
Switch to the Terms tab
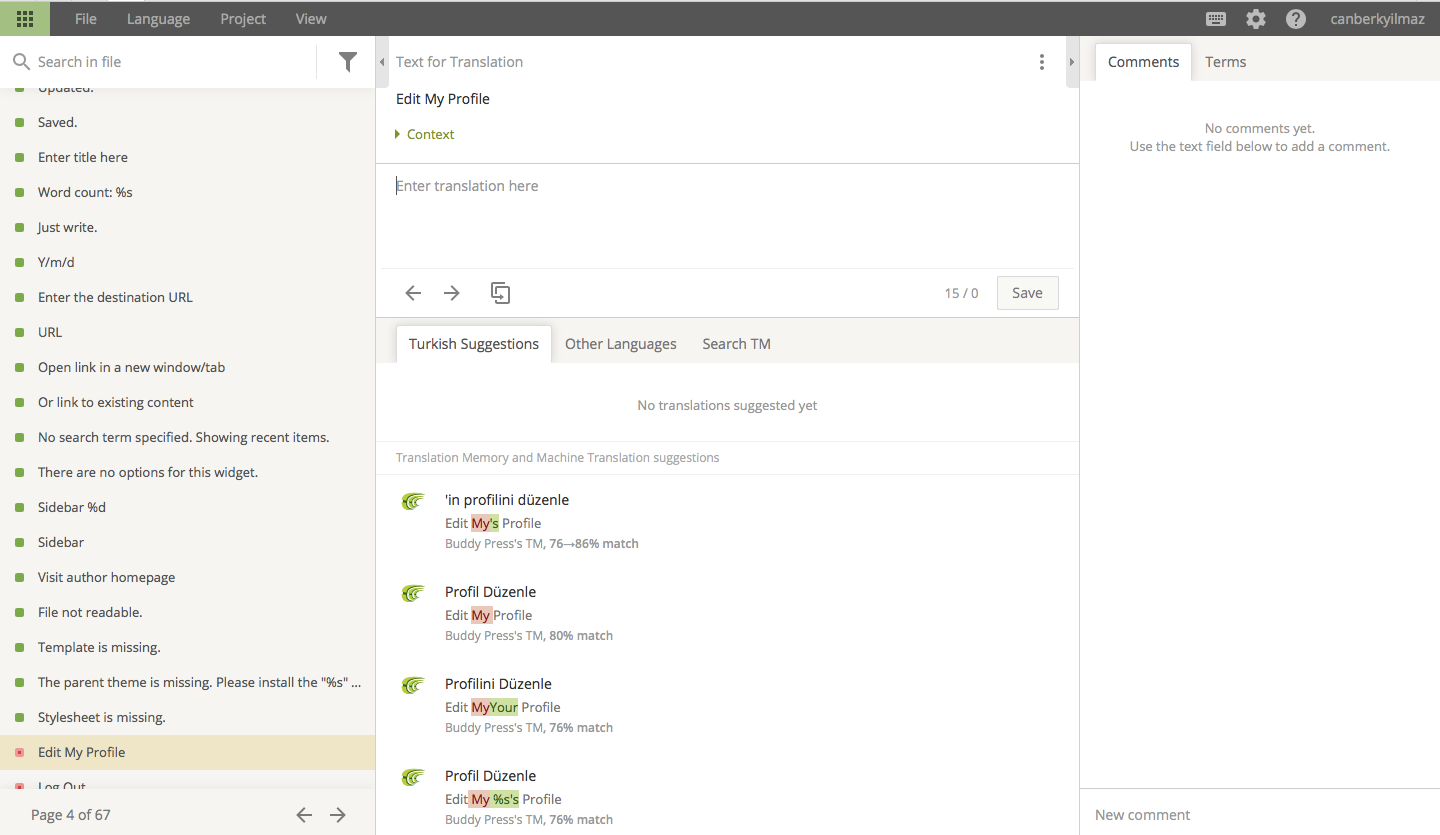1225,62
